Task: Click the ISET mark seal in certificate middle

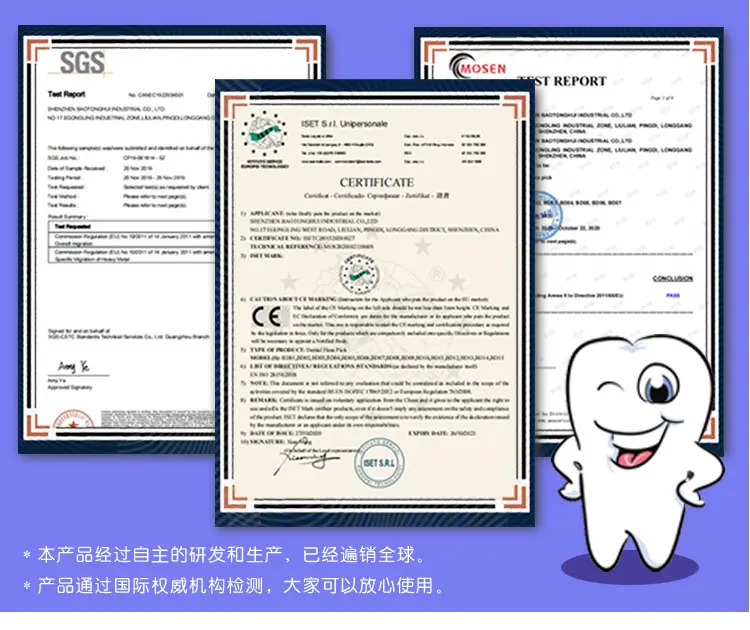Action: [x=359, y=274]
